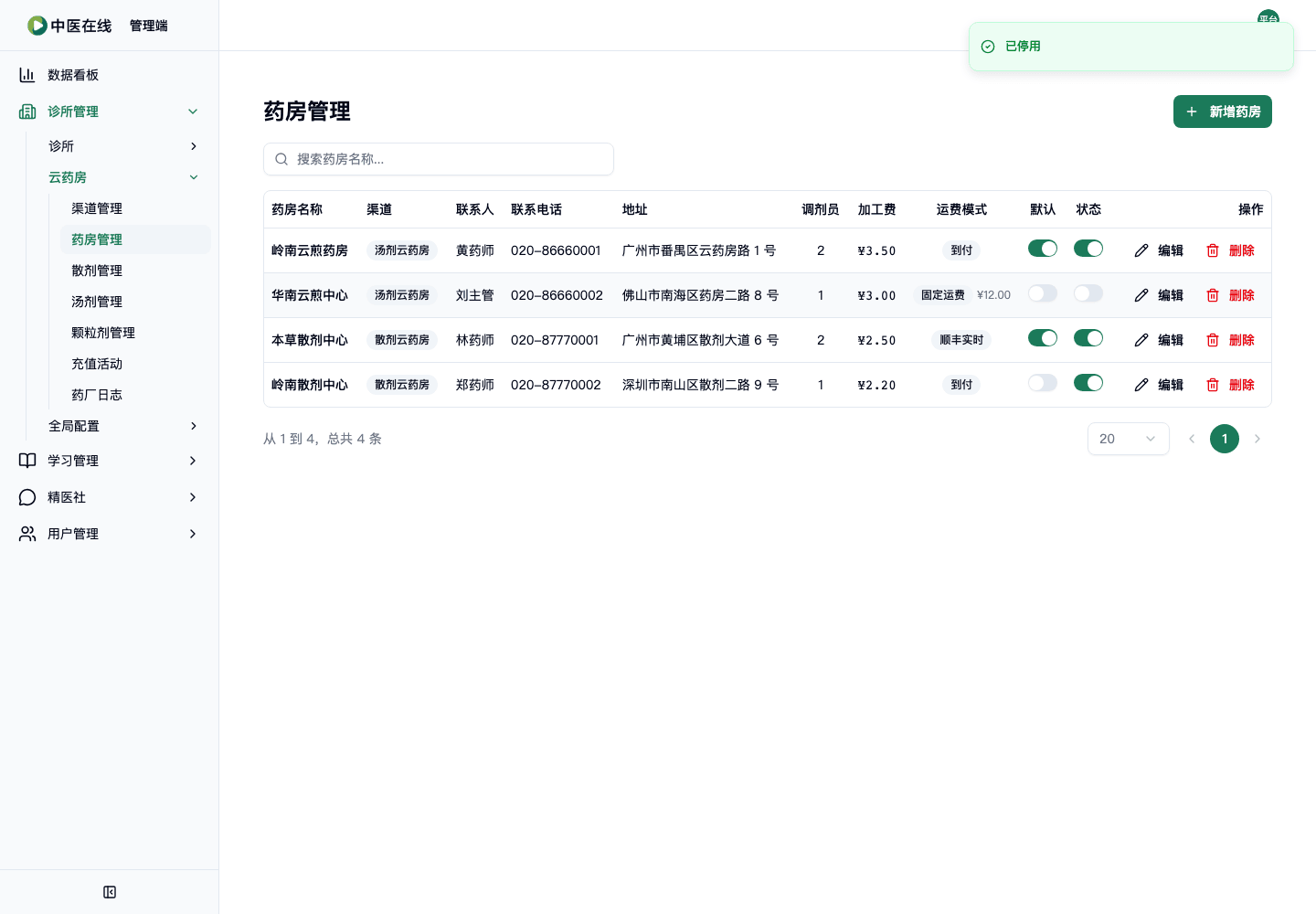This screenshot has width=1316, height=914.
Task: Click address 深圳市南山区散剂二路 9 号
Action: pos(700,385)
